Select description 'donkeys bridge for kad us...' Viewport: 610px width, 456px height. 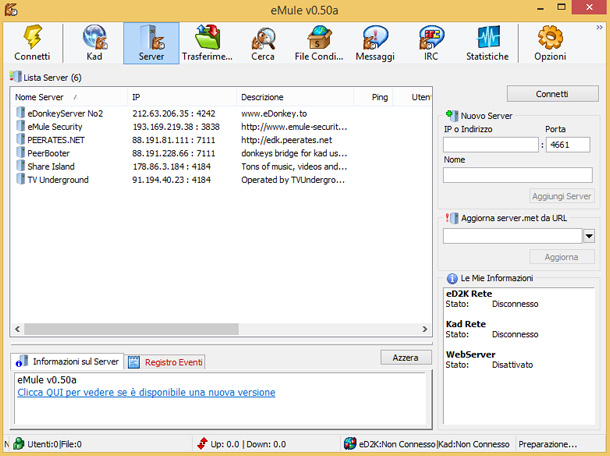coord(294,153)
